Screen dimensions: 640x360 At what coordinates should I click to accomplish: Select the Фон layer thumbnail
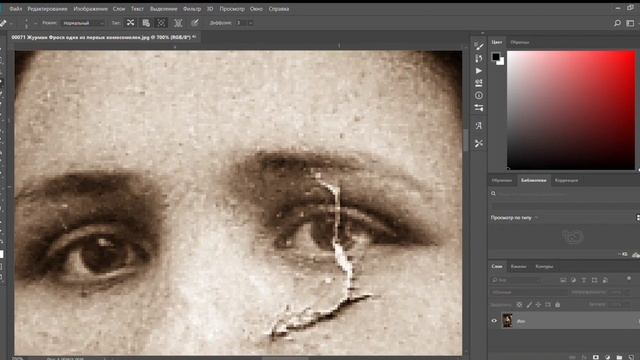(507, 320)
